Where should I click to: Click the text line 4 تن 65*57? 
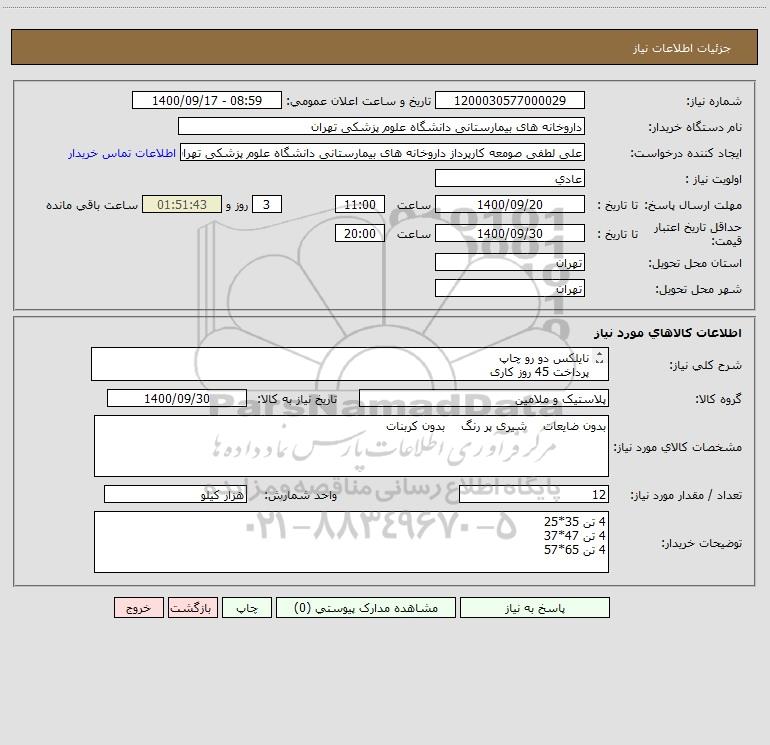[x=575, y=550]
